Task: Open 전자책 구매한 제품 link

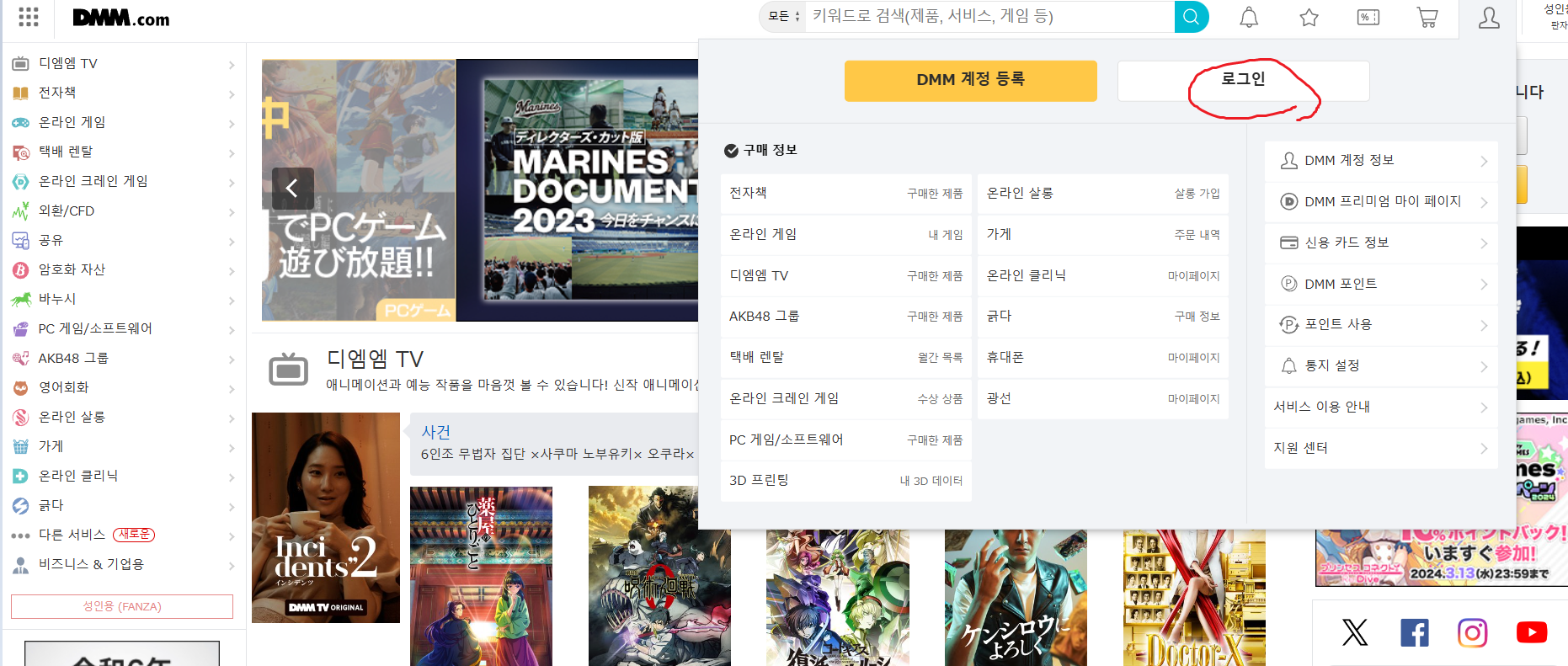Action: 846,194
